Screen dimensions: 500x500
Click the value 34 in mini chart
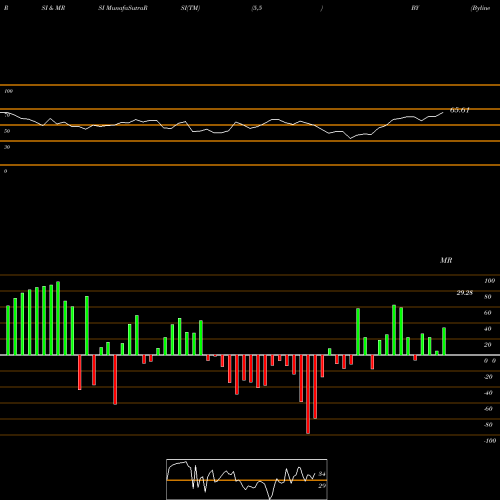[322, 474]
